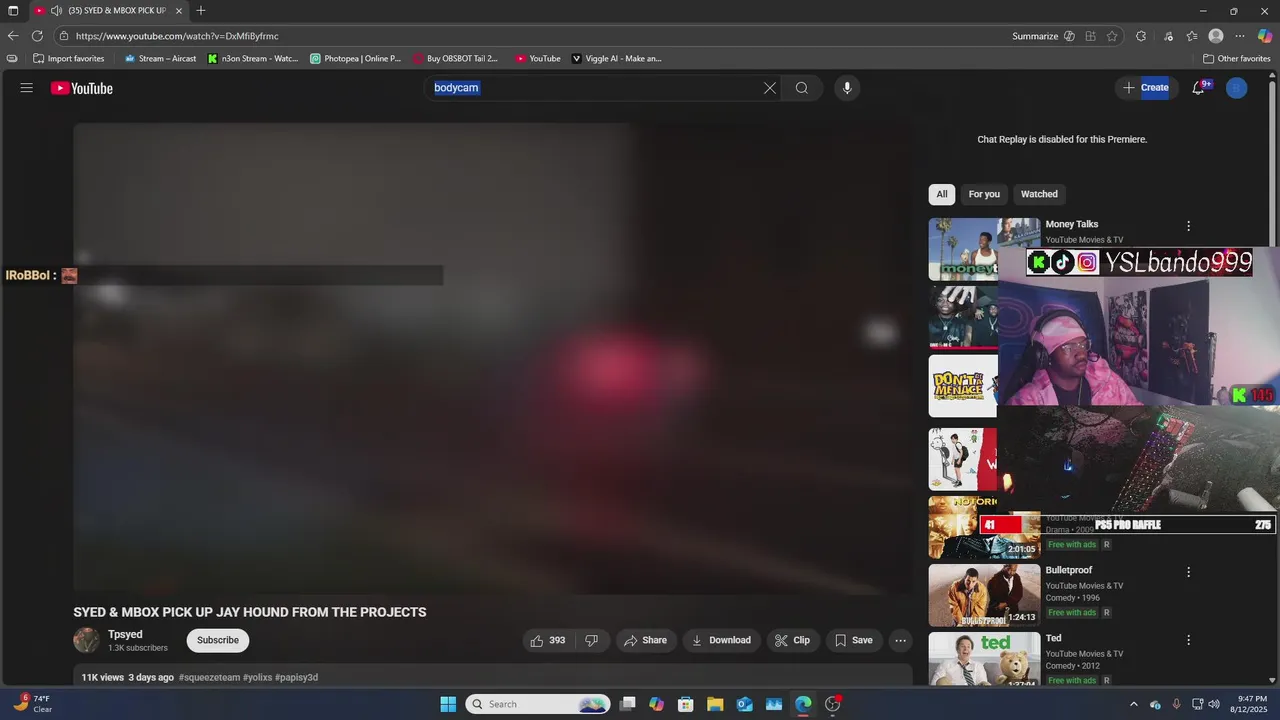Open the Stream – Aircast bookmark

[160, 58]
